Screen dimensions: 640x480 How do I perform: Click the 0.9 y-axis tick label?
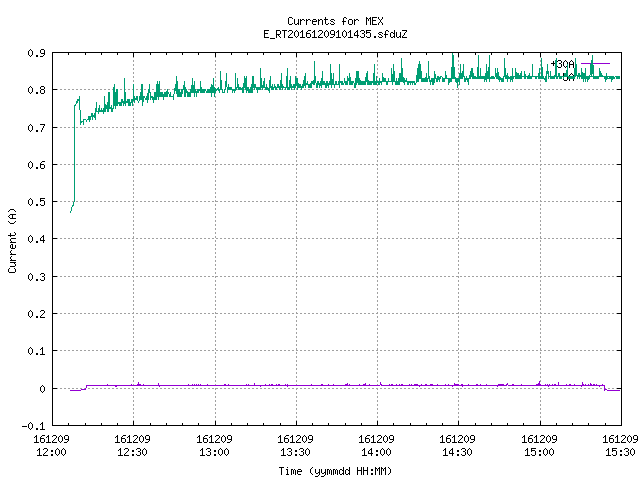[37, 53]
